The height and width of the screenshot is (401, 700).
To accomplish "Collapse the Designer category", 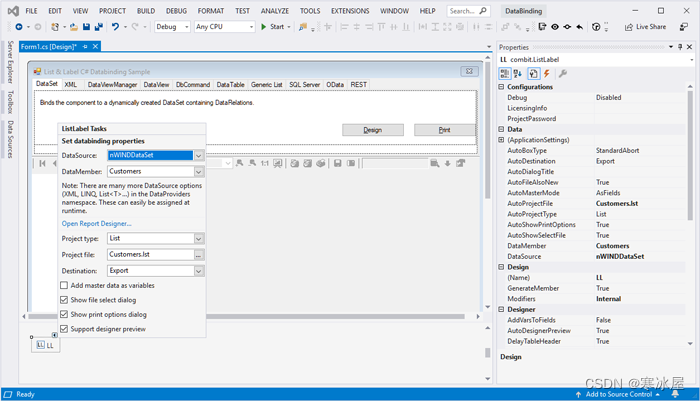I will click(x=501, y=309).
